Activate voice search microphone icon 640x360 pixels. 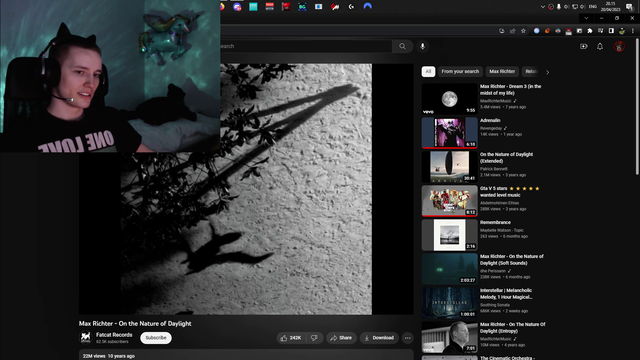pos(422,46)
